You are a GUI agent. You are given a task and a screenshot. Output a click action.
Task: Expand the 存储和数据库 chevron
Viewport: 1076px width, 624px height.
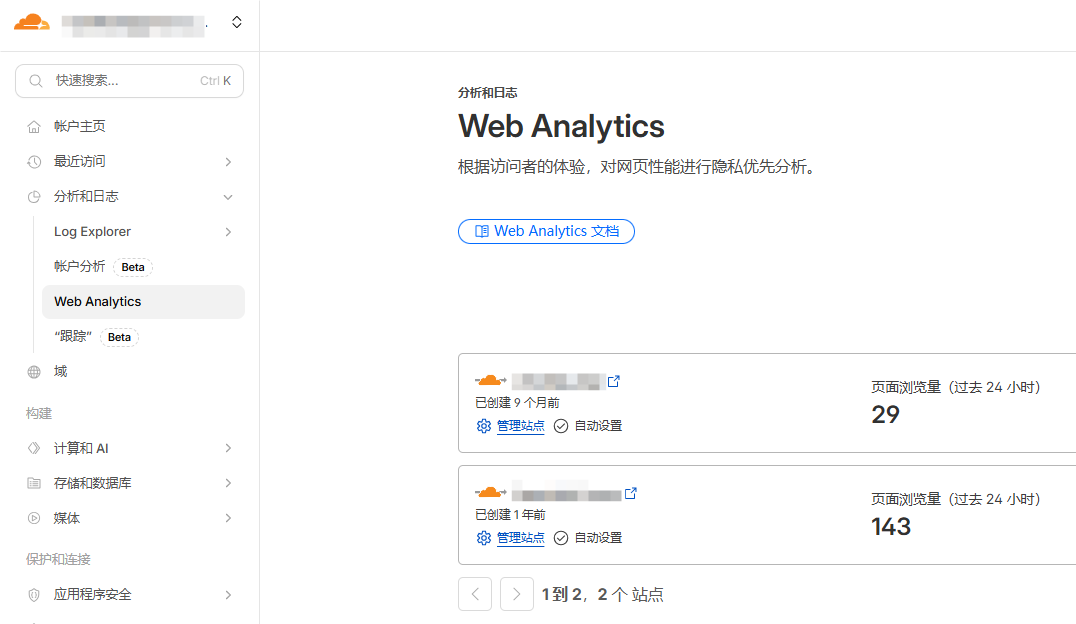point(228,483)
